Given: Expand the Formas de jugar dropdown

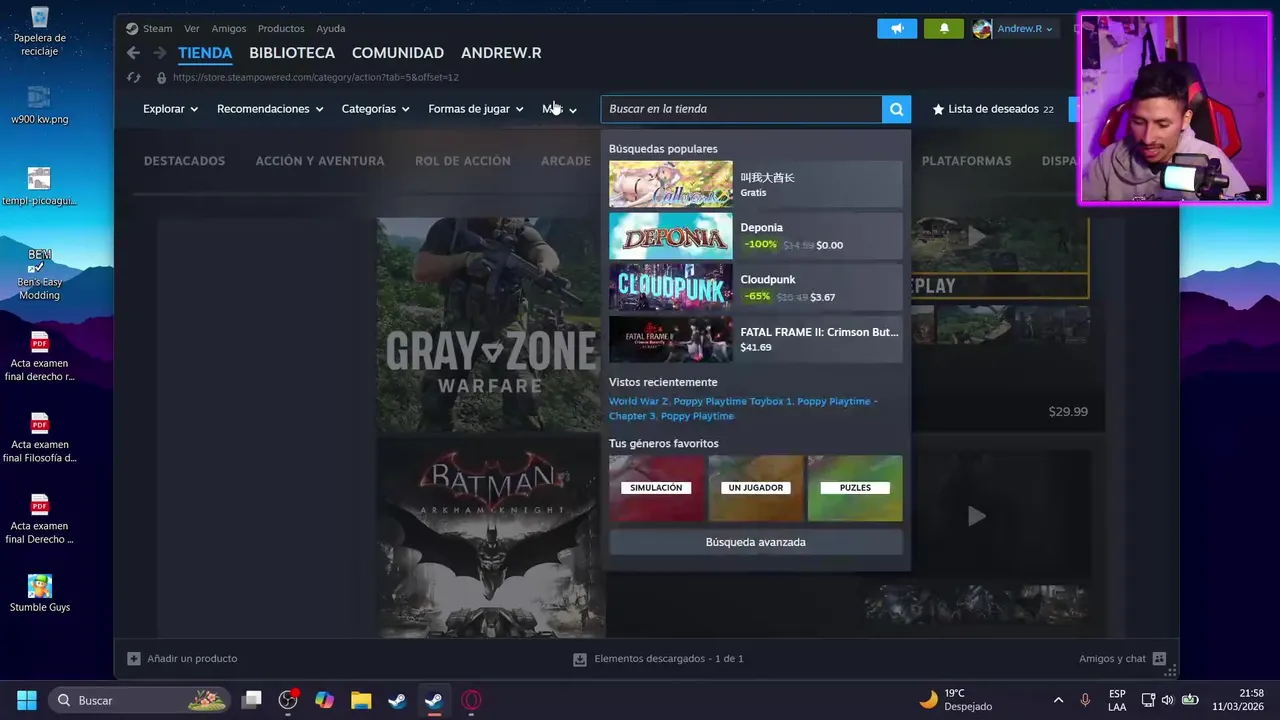Looking at the screenshot, I should click(x=476, y=109).
